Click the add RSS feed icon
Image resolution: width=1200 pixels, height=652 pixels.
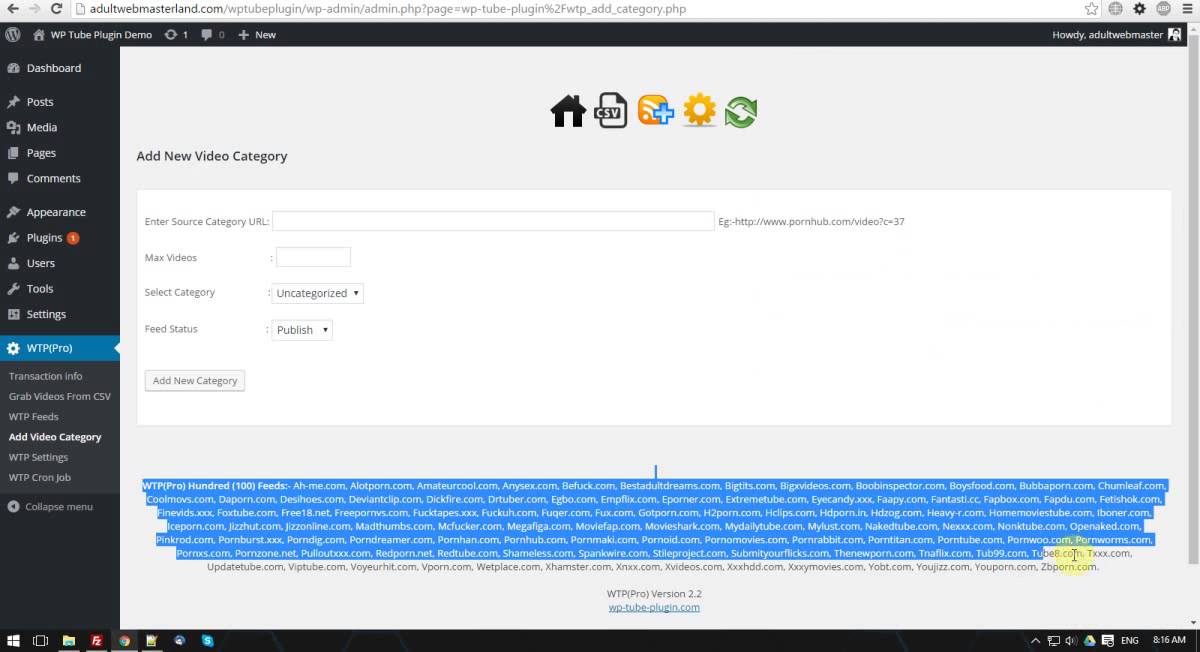(656, 110)
